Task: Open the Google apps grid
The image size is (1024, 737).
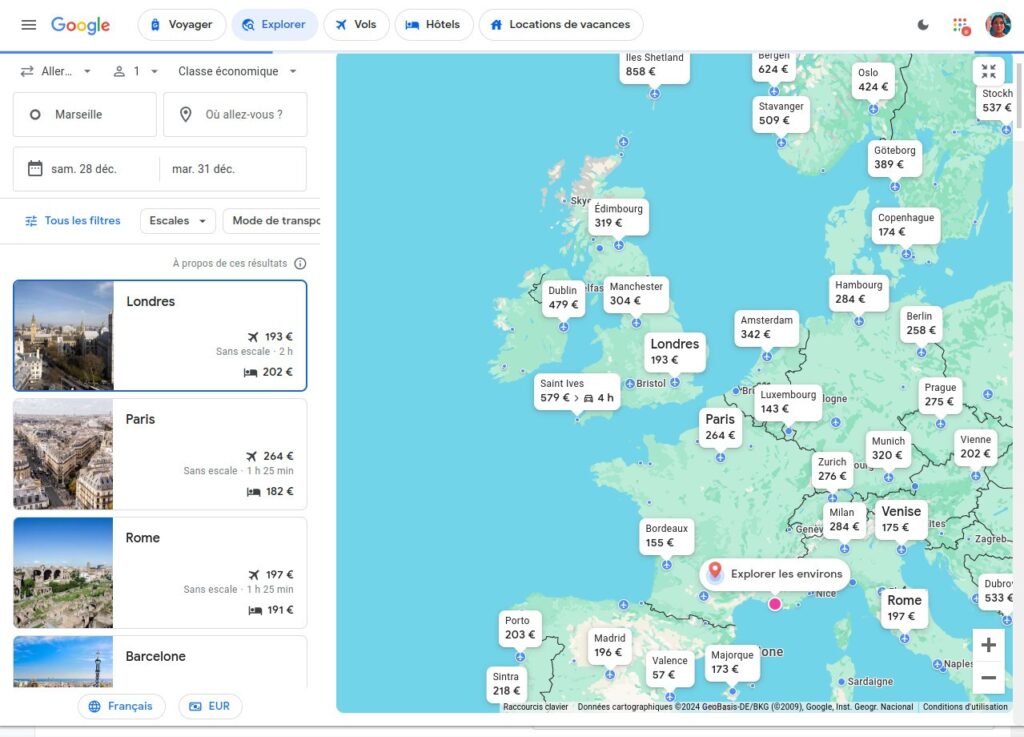Action: [960, 25]
